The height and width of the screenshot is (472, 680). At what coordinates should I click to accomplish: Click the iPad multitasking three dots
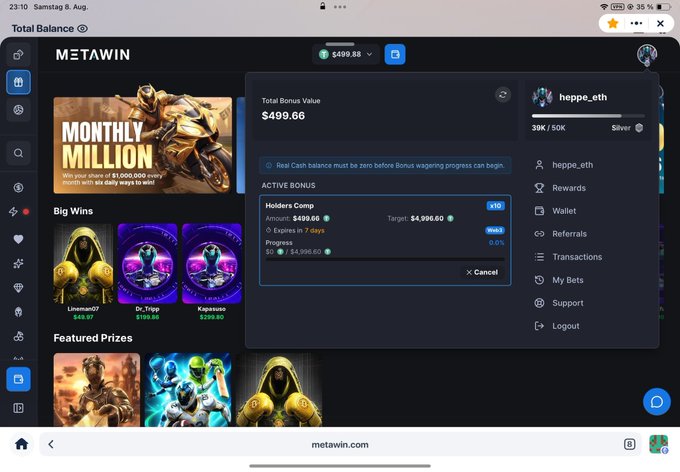pos(340,7)
